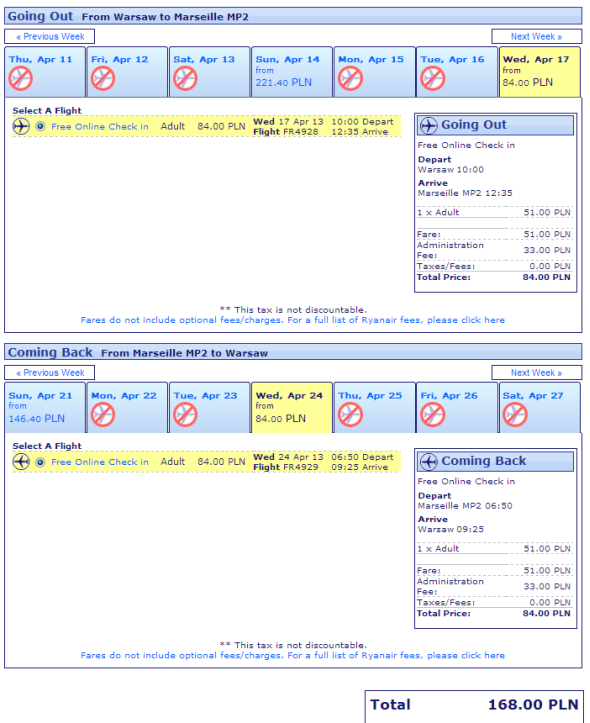Click the 146.40 PLN price on Apr 21
This screenshot has height=723, width=590.
pos(37,419)
